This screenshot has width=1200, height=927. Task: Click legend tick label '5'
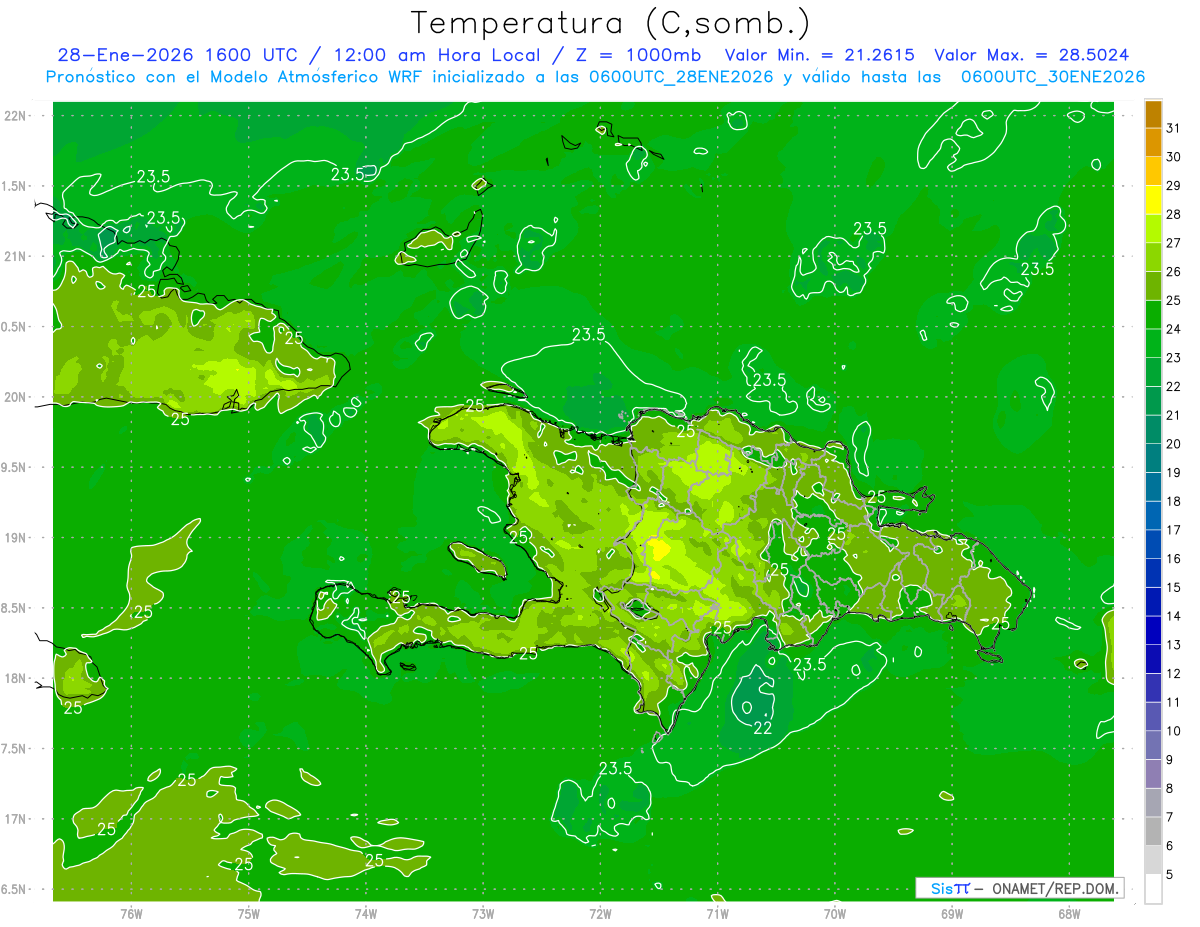(1170, 875)
